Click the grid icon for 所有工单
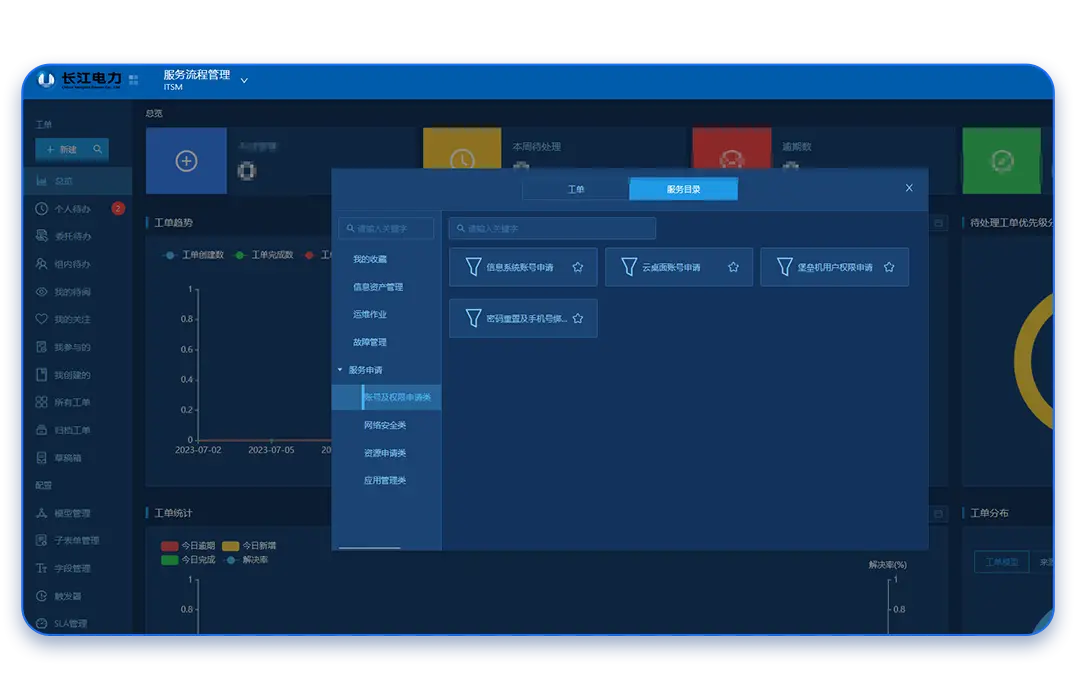 click(x=41, y=402)
